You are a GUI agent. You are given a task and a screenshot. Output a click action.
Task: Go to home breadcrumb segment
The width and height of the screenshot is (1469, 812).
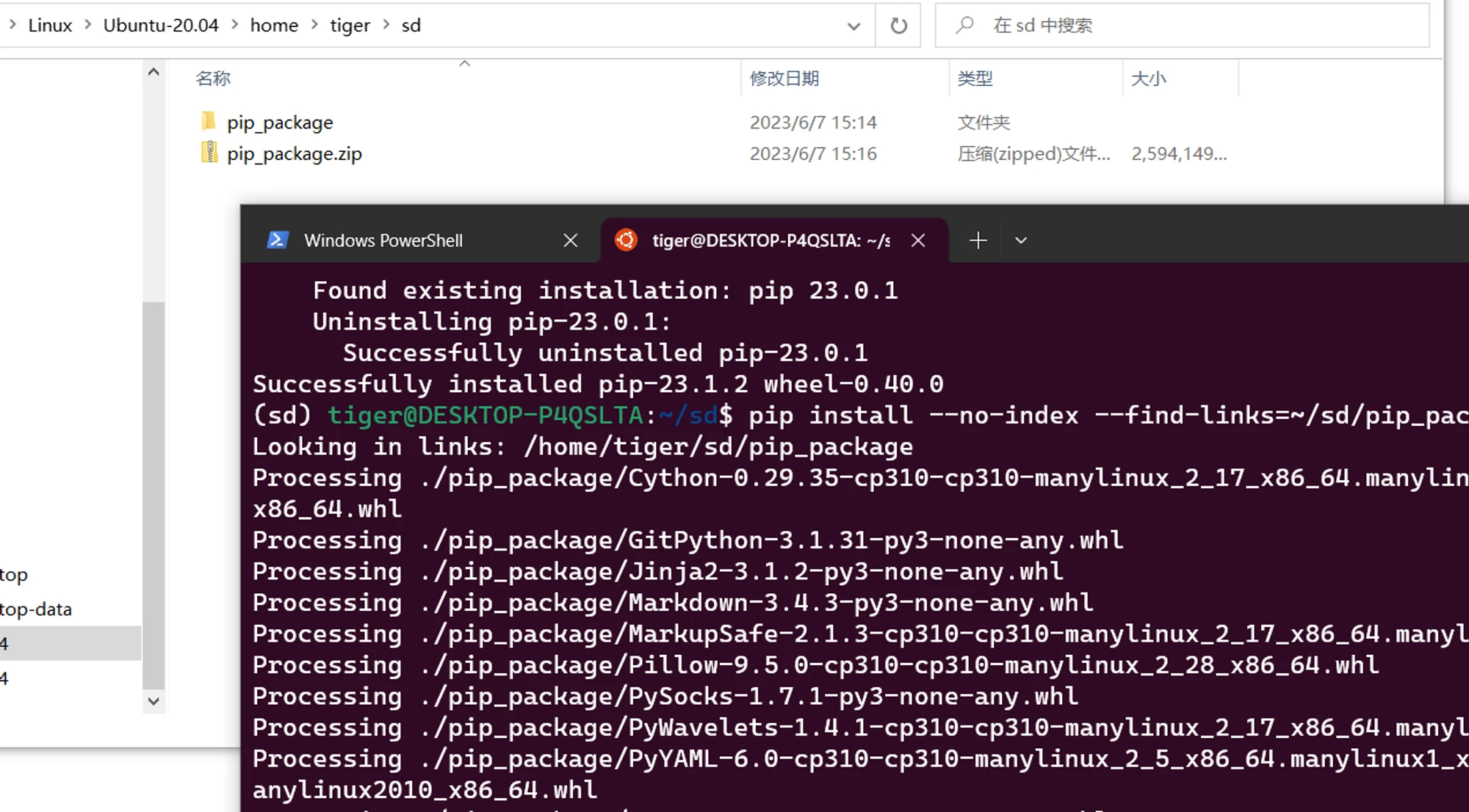(x=274, y=25)
